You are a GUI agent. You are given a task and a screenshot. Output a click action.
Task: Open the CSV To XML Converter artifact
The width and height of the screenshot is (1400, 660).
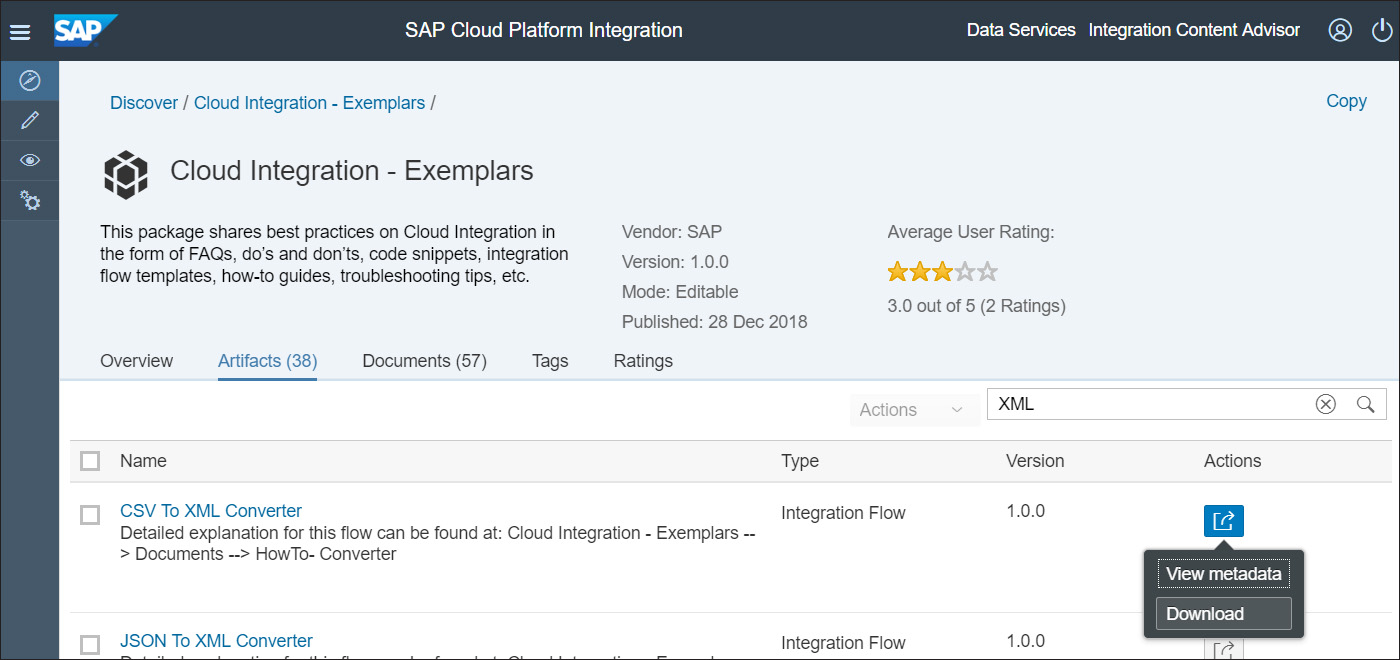point(211,511)
